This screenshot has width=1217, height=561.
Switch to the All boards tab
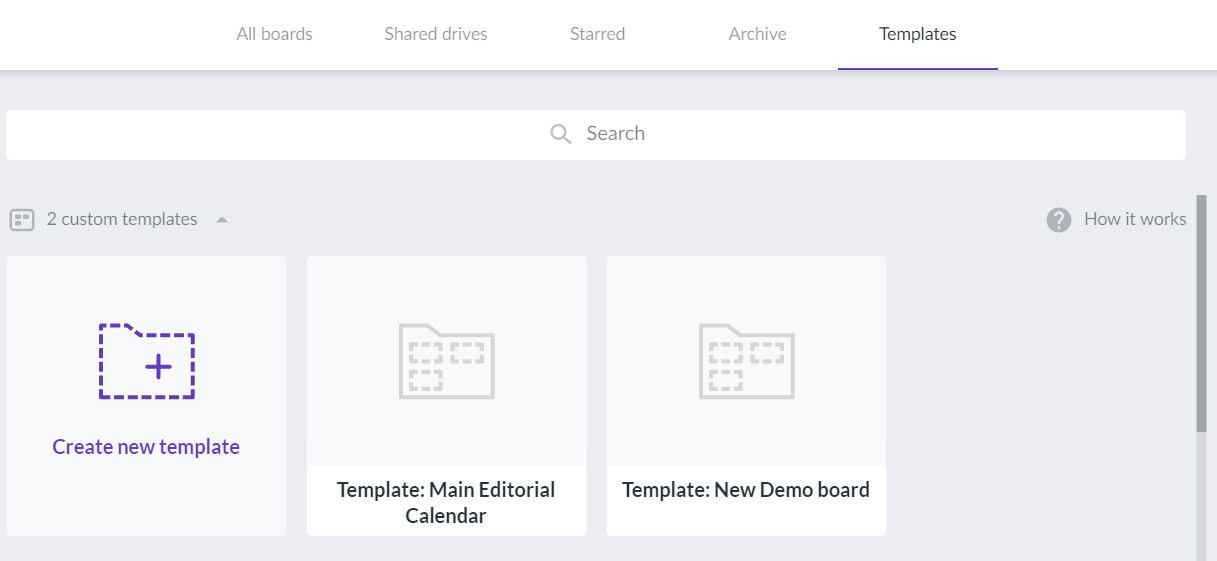point(274,34)
